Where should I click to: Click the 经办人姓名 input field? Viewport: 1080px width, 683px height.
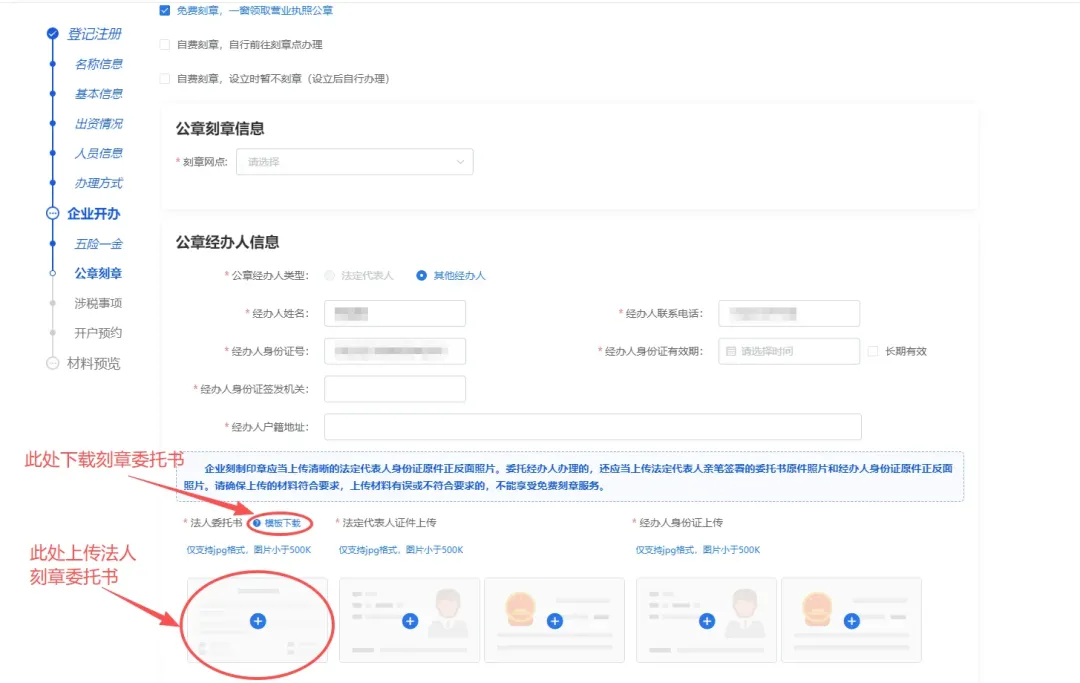(x=394, y=313)
